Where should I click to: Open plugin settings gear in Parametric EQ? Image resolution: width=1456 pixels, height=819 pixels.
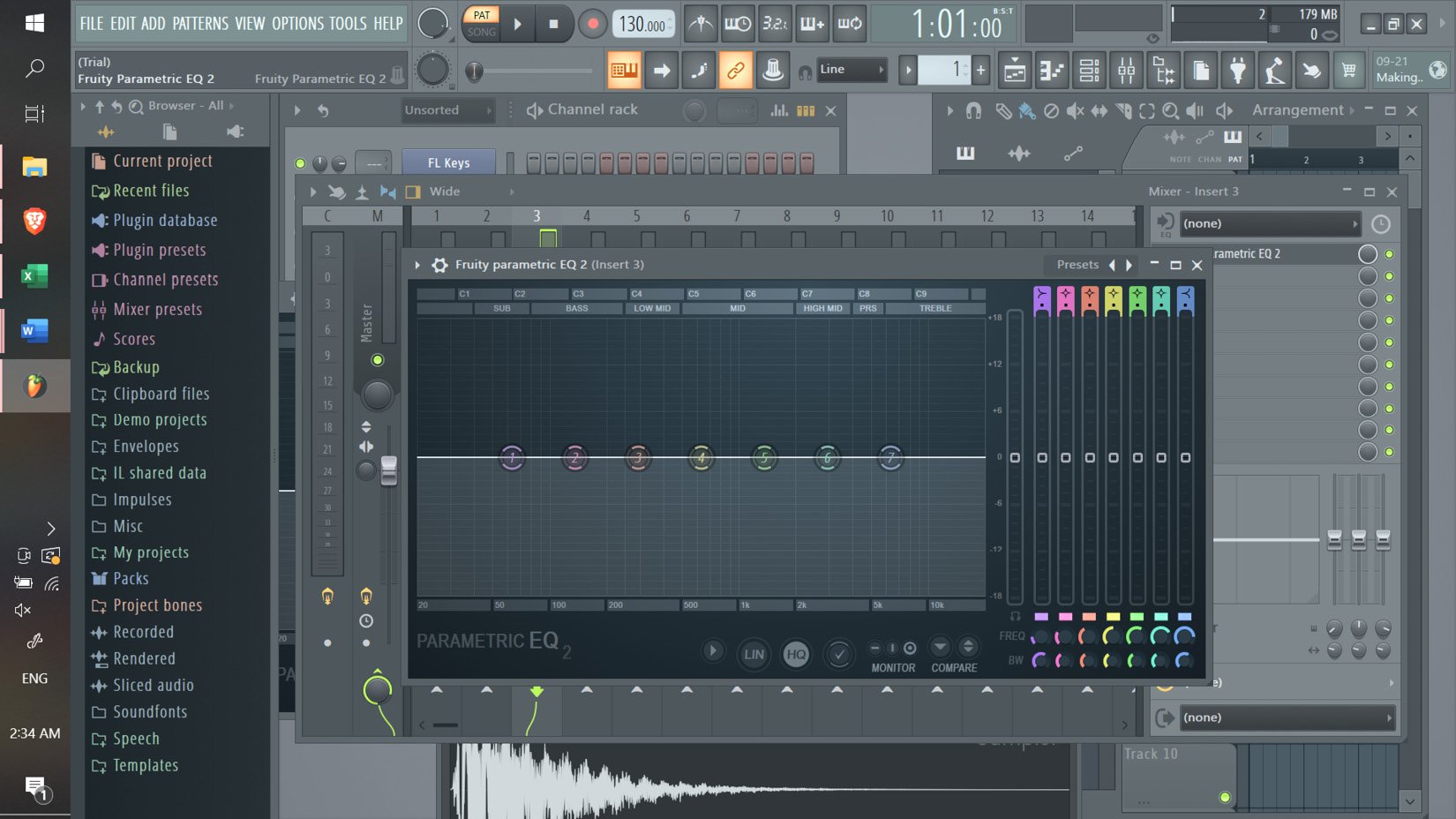pyautogui.click(x=439, y=265)
